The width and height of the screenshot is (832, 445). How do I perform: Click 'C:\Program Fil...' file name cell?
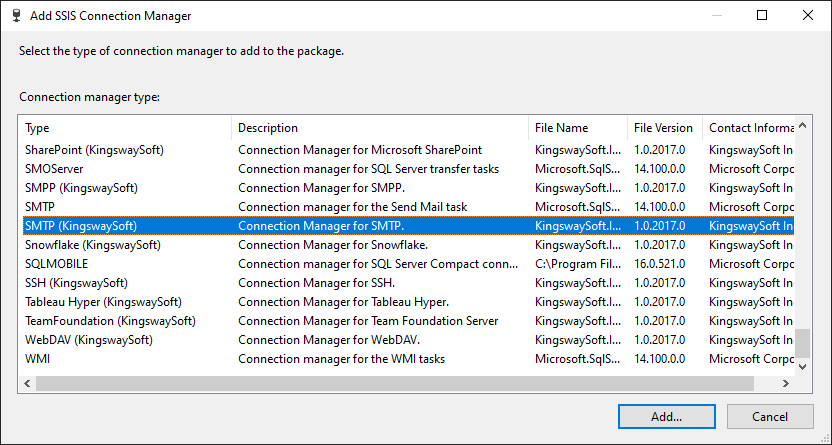click(576, 264)
